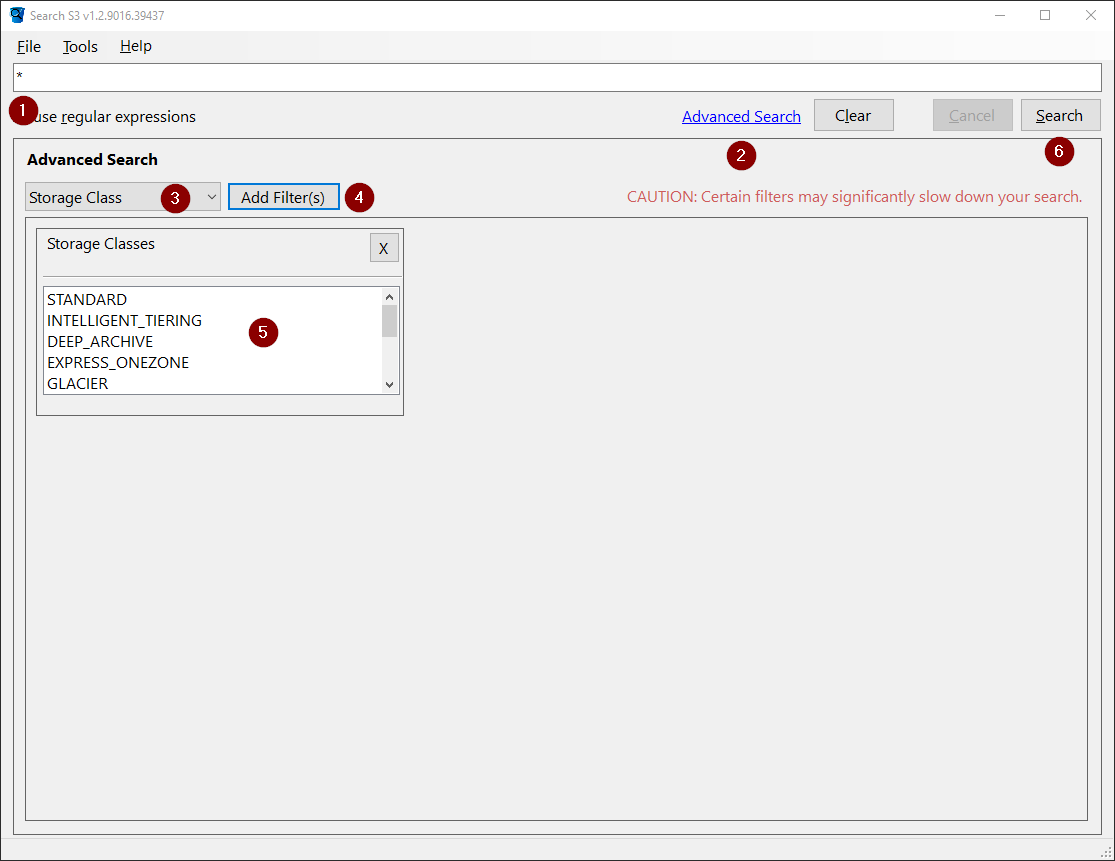Click the storage classes list scroll-down arrow

390,385
